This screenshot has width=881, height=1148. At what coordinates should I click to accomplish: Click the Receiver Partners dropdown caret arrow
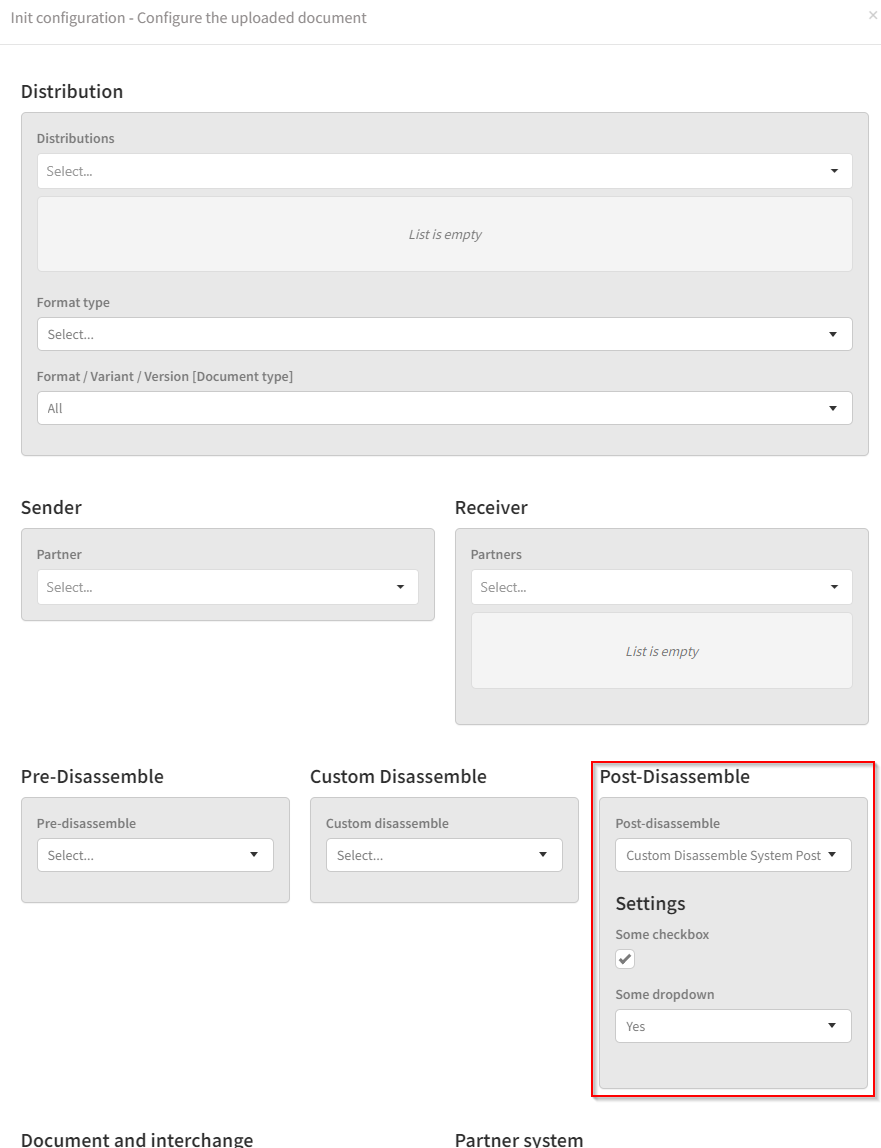pyautogui.click(x=834, y=587)
